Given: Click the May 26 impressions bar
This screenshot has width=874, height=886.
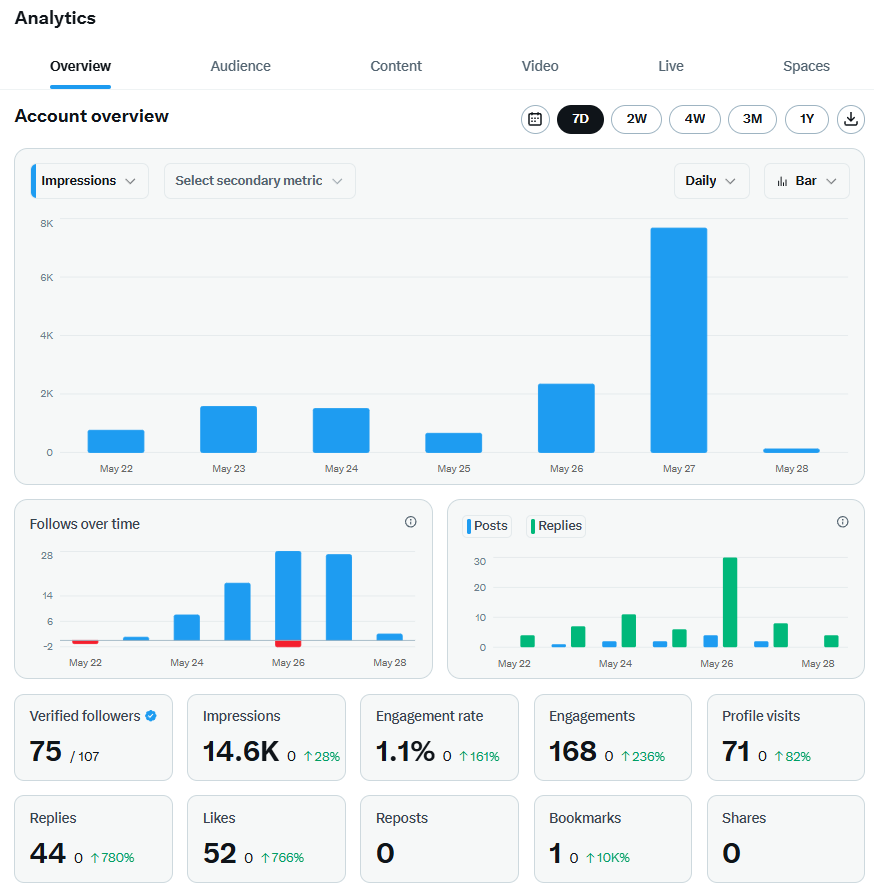Looking at the screenshot, I should (566, 418).
